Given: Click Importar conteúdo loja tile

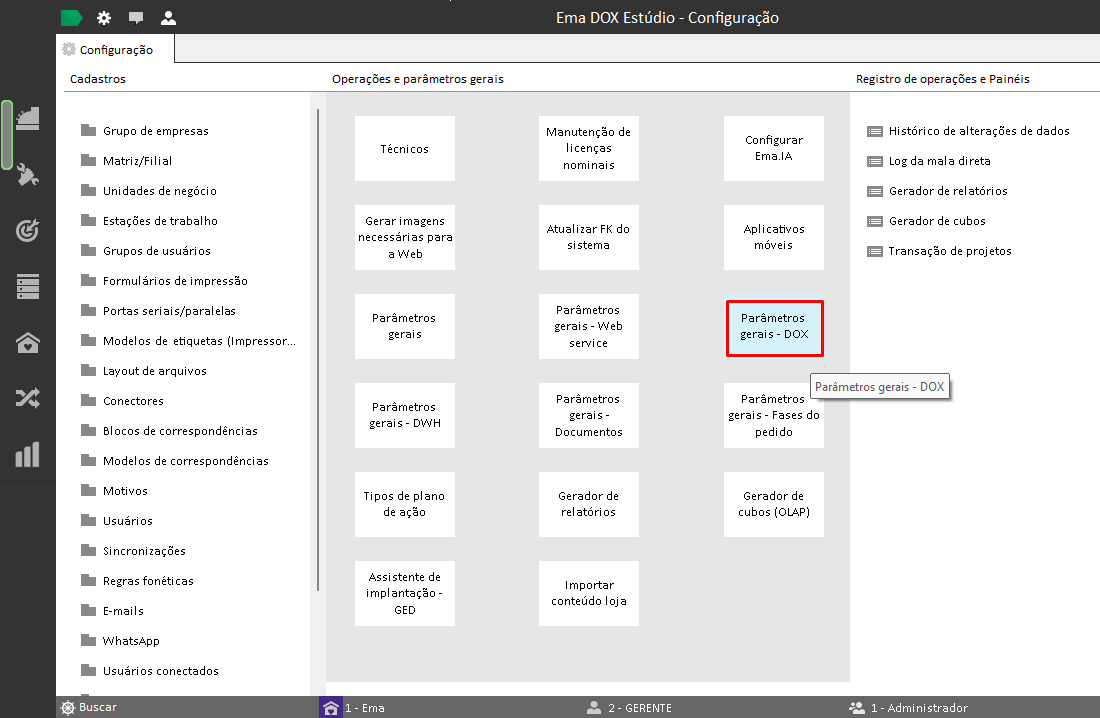Looking at the screenshot, I should click(x=589, y=593).
